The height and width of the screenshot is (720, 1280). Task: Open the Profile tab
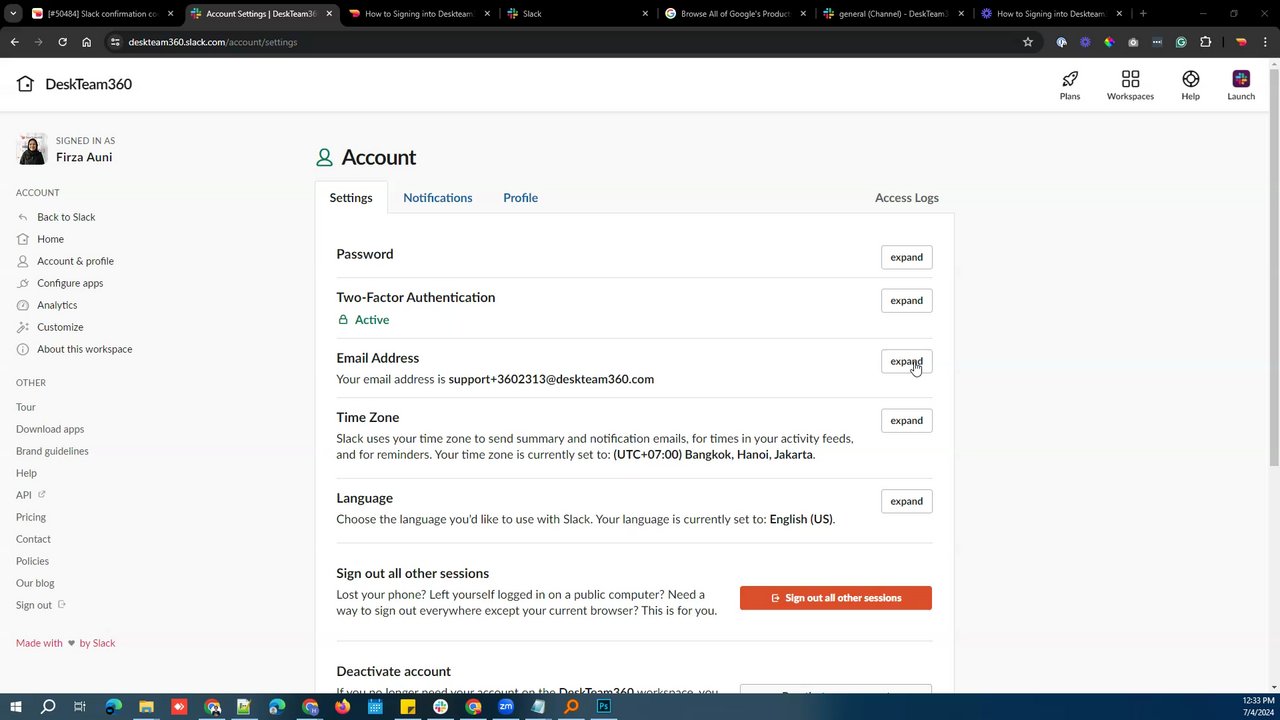[520, 198]
